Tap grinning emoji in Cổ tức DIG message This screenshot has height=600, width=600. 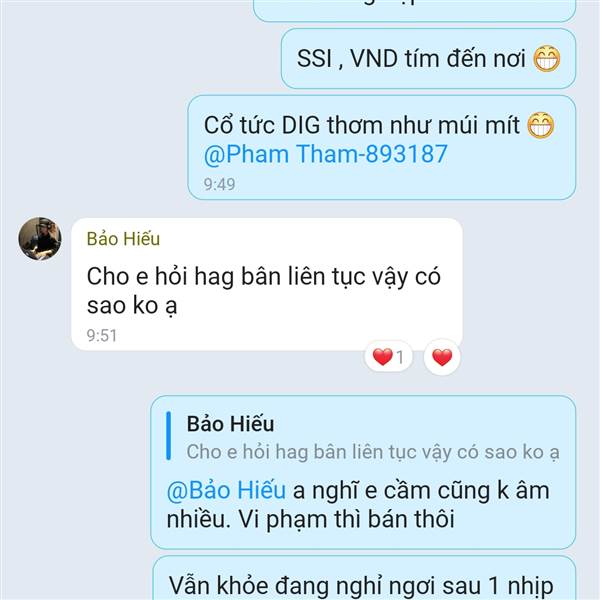(540, 125)
